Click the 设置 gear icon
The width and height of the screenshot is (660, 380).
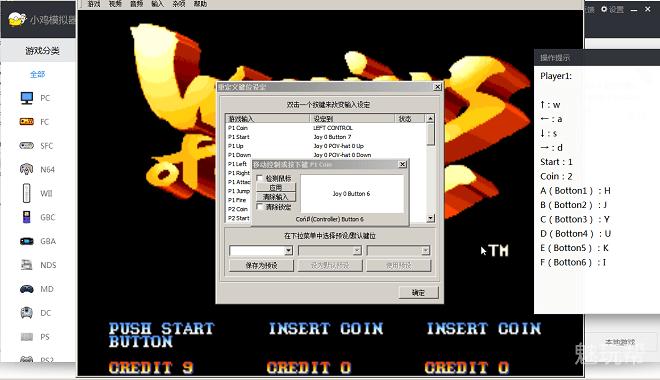pyautogui.click(x=604, y=9)
